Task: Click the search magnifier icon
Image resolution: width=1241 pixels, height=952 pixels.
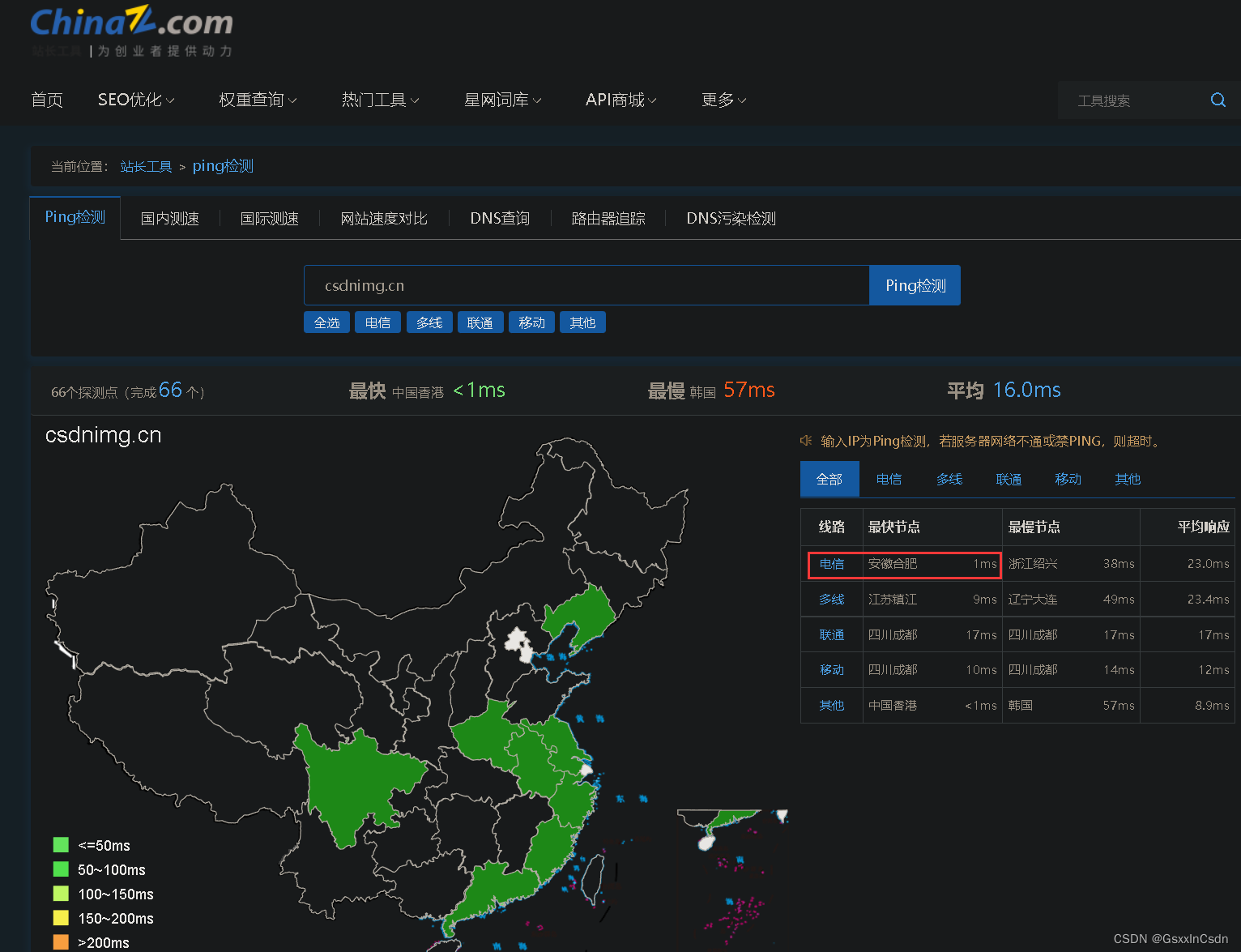Action: [1218, 100]
